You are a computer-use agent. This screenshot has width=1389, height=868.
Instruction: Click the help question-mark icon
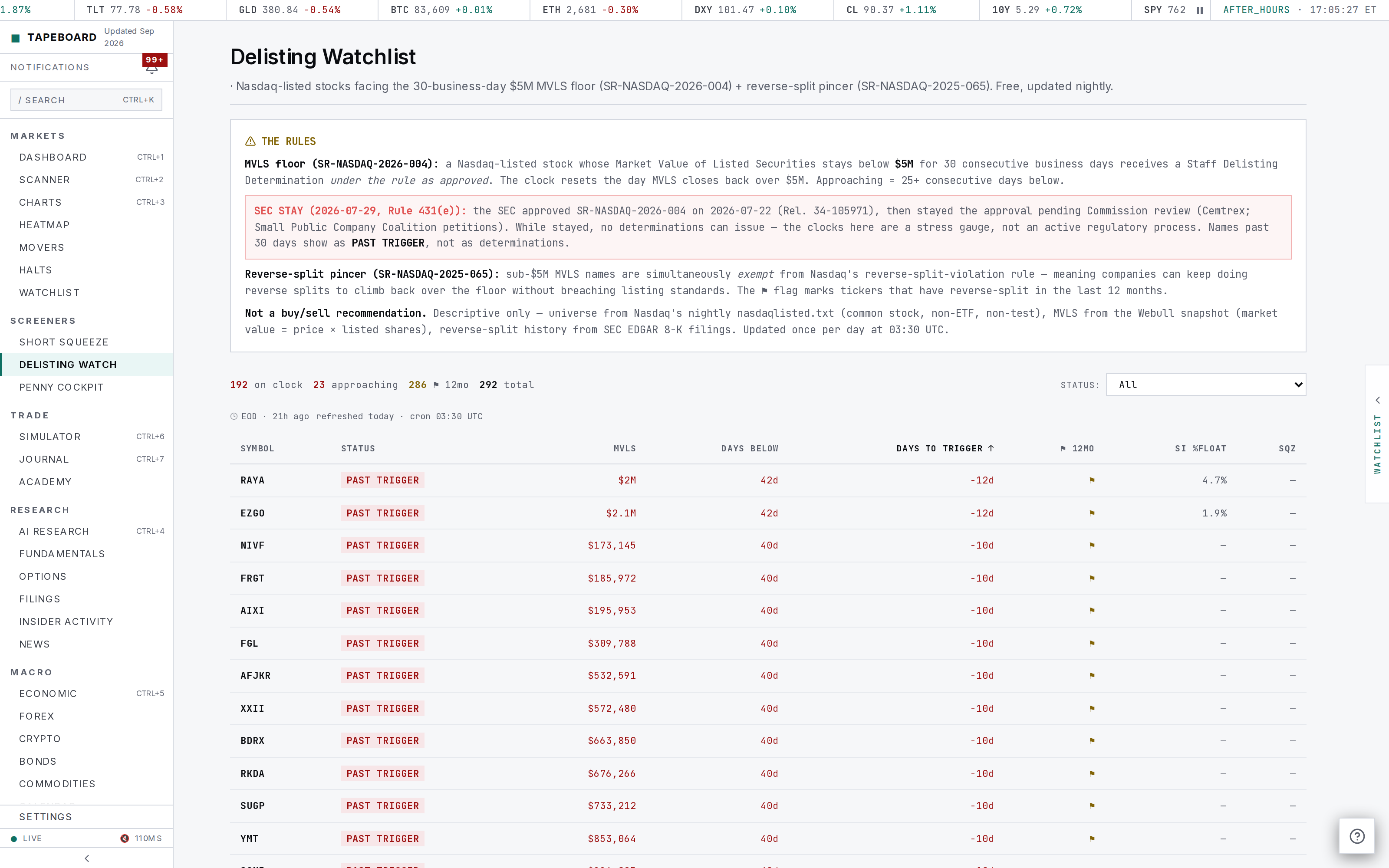click(x=1357, y=836)
